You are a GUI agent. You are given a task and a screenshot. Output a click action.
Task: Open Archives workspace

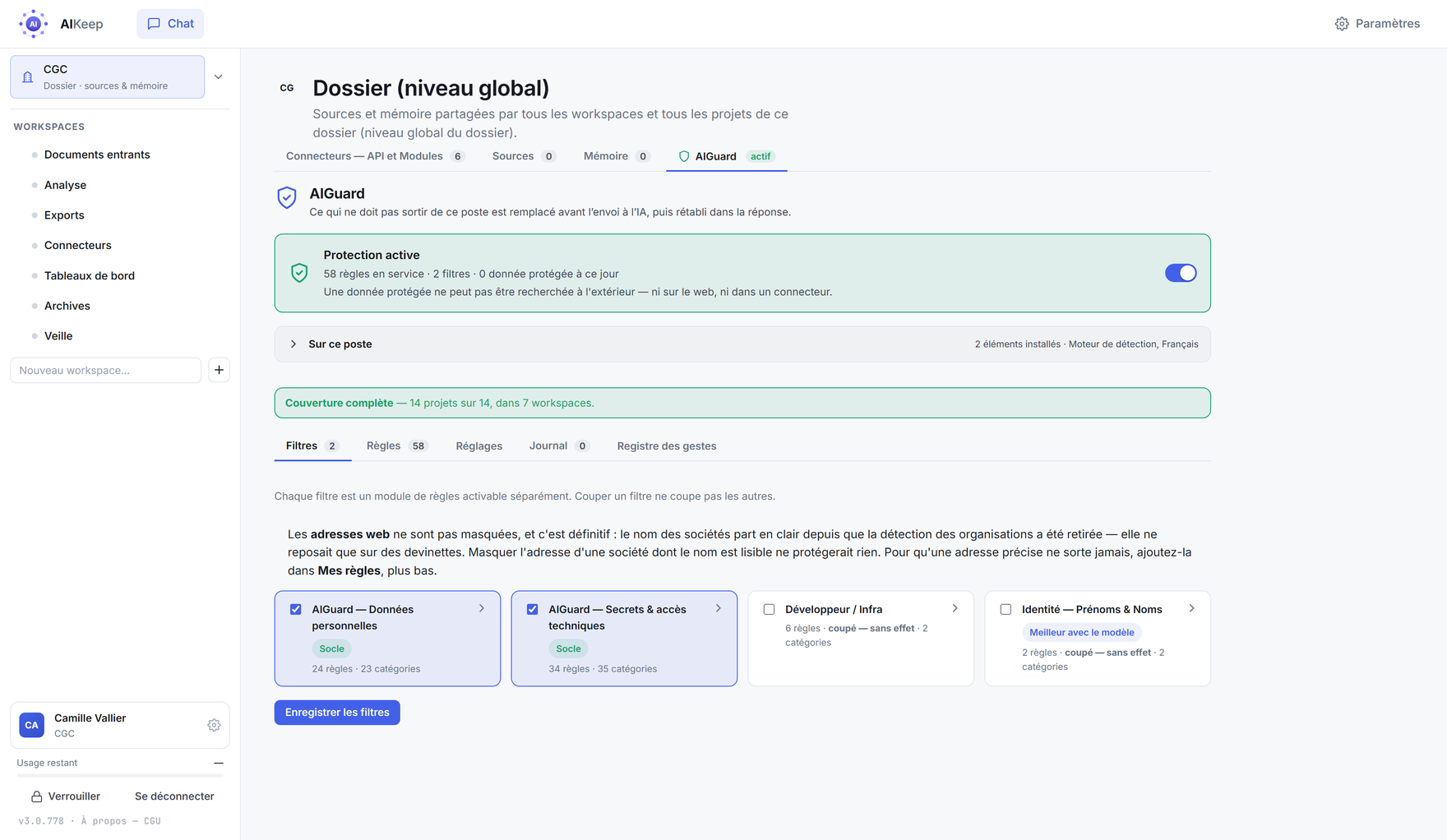coord(67,306)
